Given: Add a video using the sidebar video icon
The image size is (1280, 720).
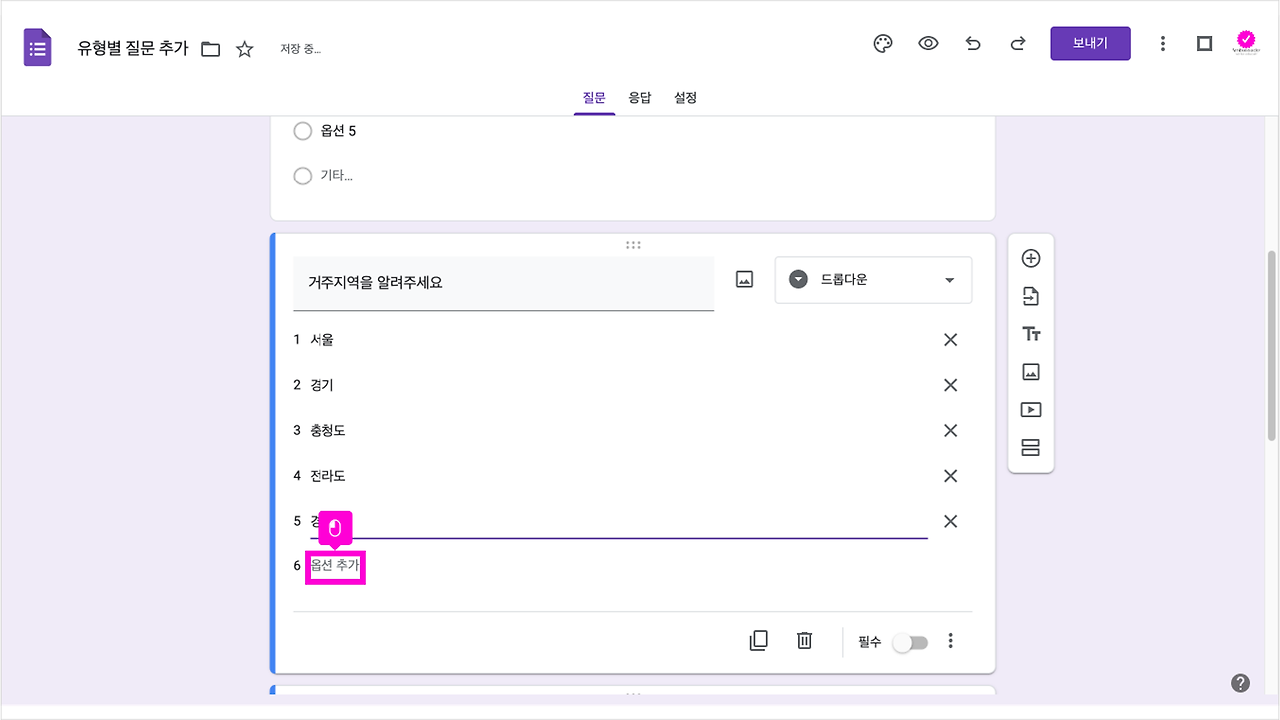Looking at the screenshot, I should tap(1030, 409).
